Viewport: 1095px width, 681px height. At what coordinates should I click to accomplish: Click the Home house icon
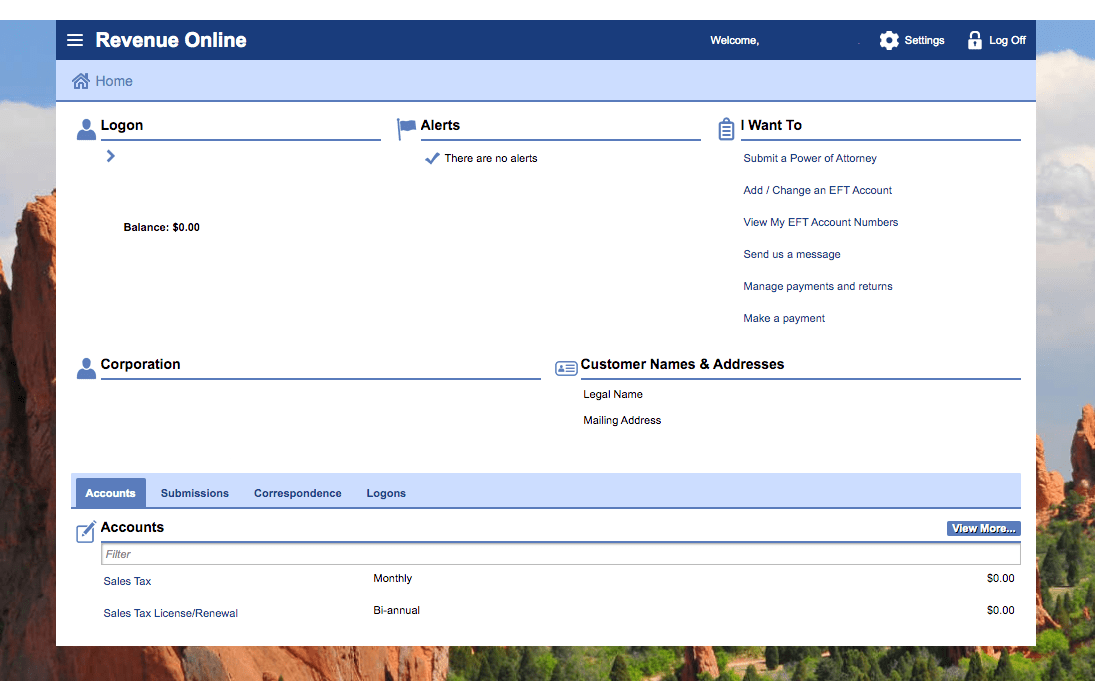point(80,80)
